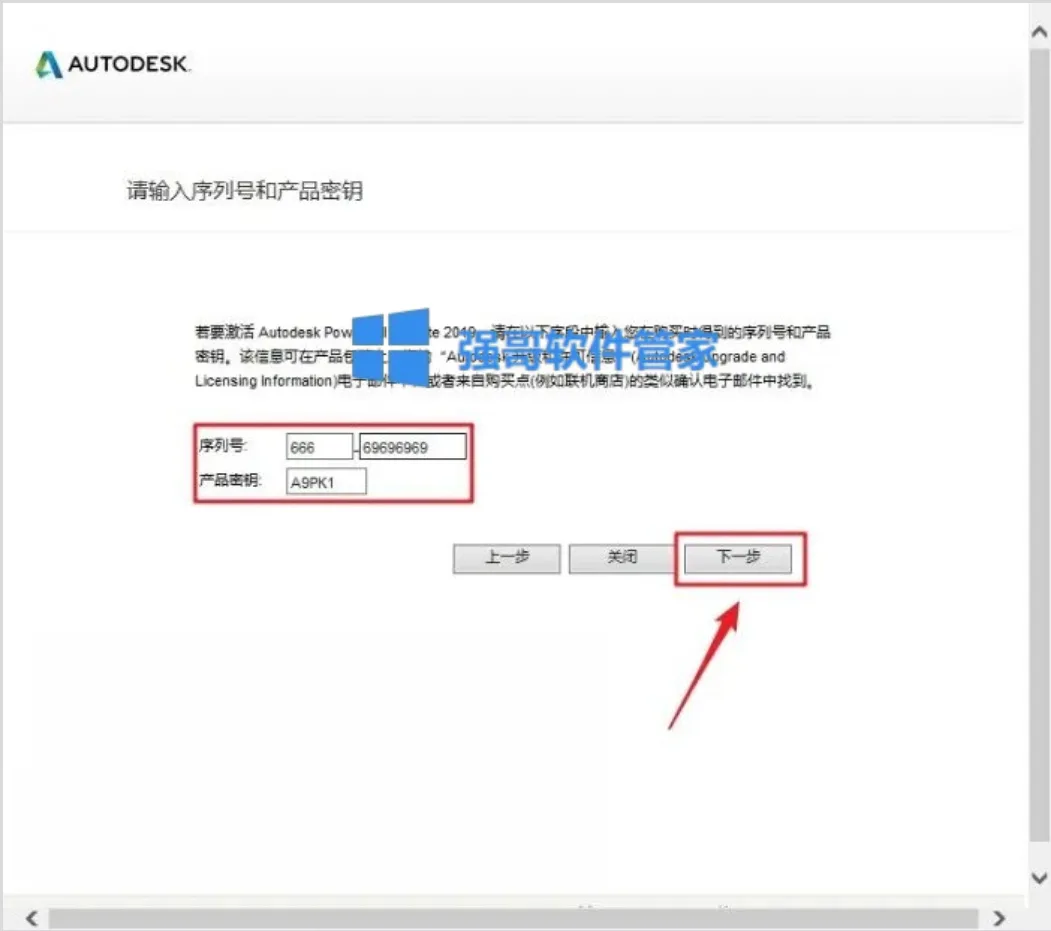This screenshot has width=1051, height=931.
Task: Click the text line starting with Licensing Information
Action: [x=505, y=381]
